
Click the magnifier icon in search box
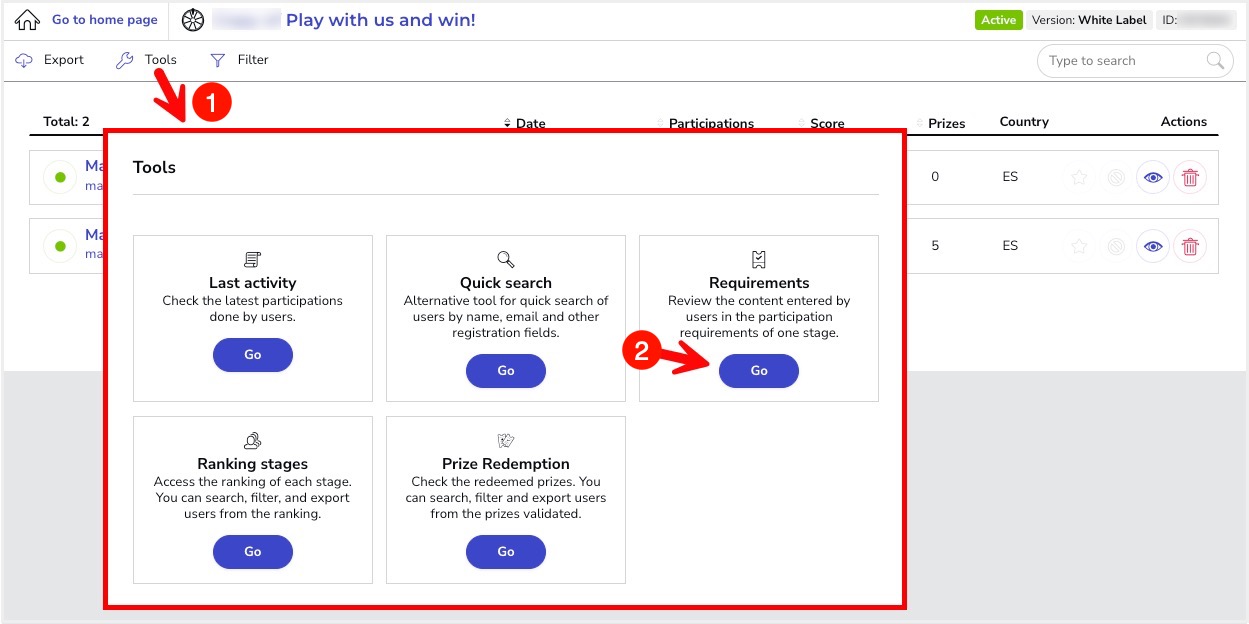point(1215,61)
